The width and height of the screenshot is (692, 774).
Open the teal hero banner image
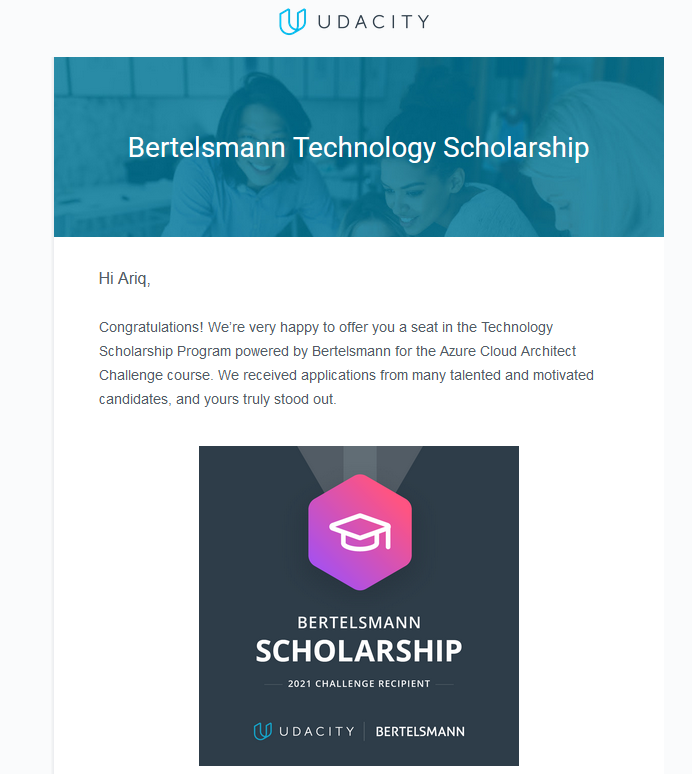coord(359,147)
